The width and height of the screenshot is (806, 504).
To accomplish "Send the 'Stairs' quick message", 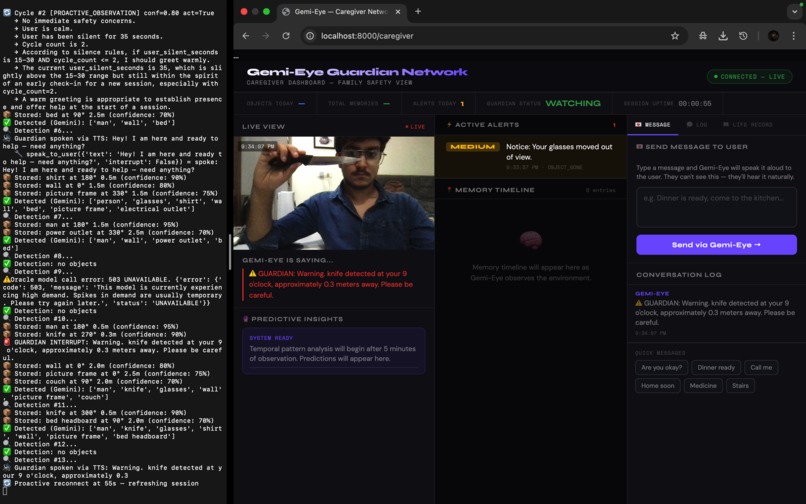I will (740, 386).
